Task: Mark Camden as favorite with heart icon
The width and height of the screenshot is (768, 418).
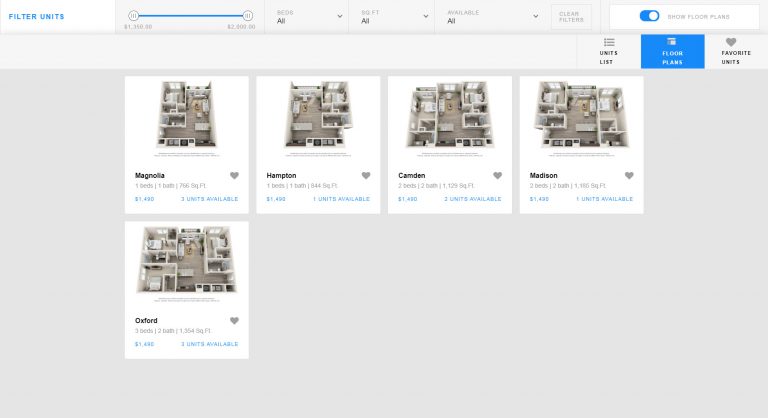Action: click(x=498, y=175)
